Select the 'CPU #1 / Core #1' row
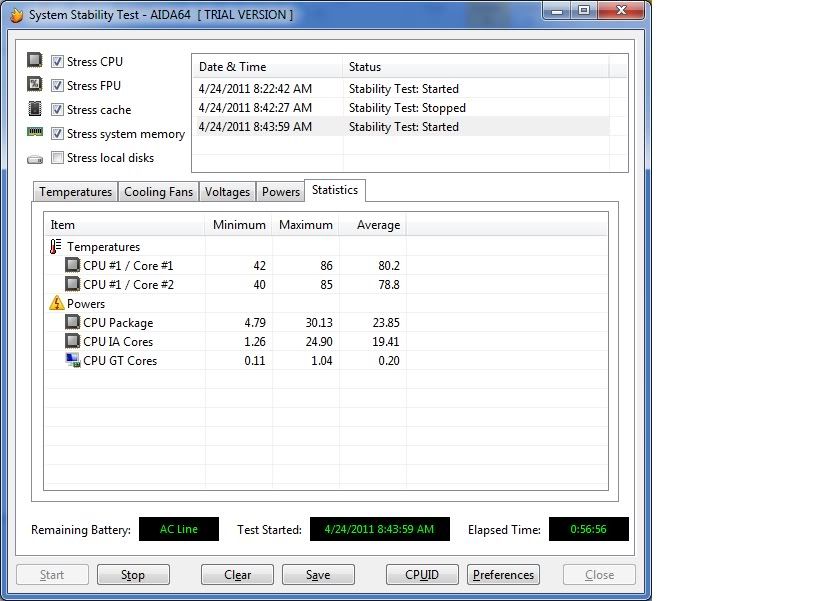Screen dimensions: 819x601 click(x=326, y=265)
